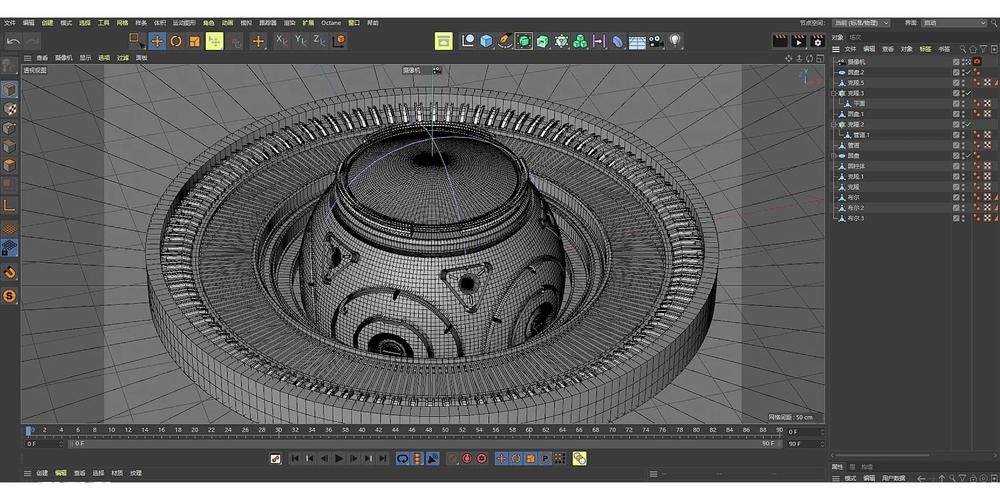Image resolution: width=1000 pixels, height=500 pixels.
Task: Click the 摄像机 label above the viewport
Action: (x=412, y=70)
